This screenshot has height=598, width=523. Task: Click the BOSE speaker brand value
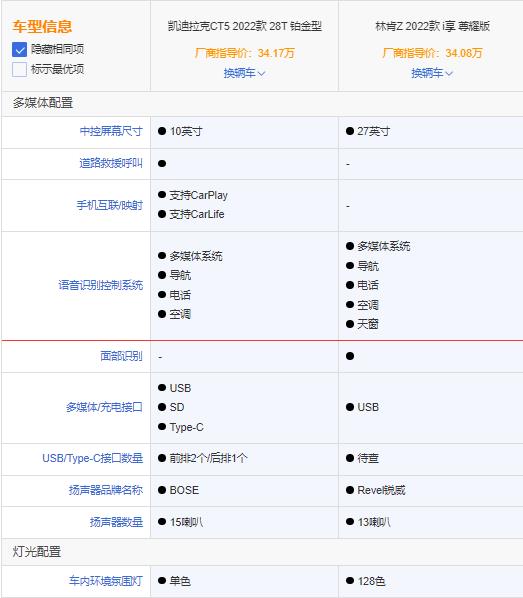point(184,490)
